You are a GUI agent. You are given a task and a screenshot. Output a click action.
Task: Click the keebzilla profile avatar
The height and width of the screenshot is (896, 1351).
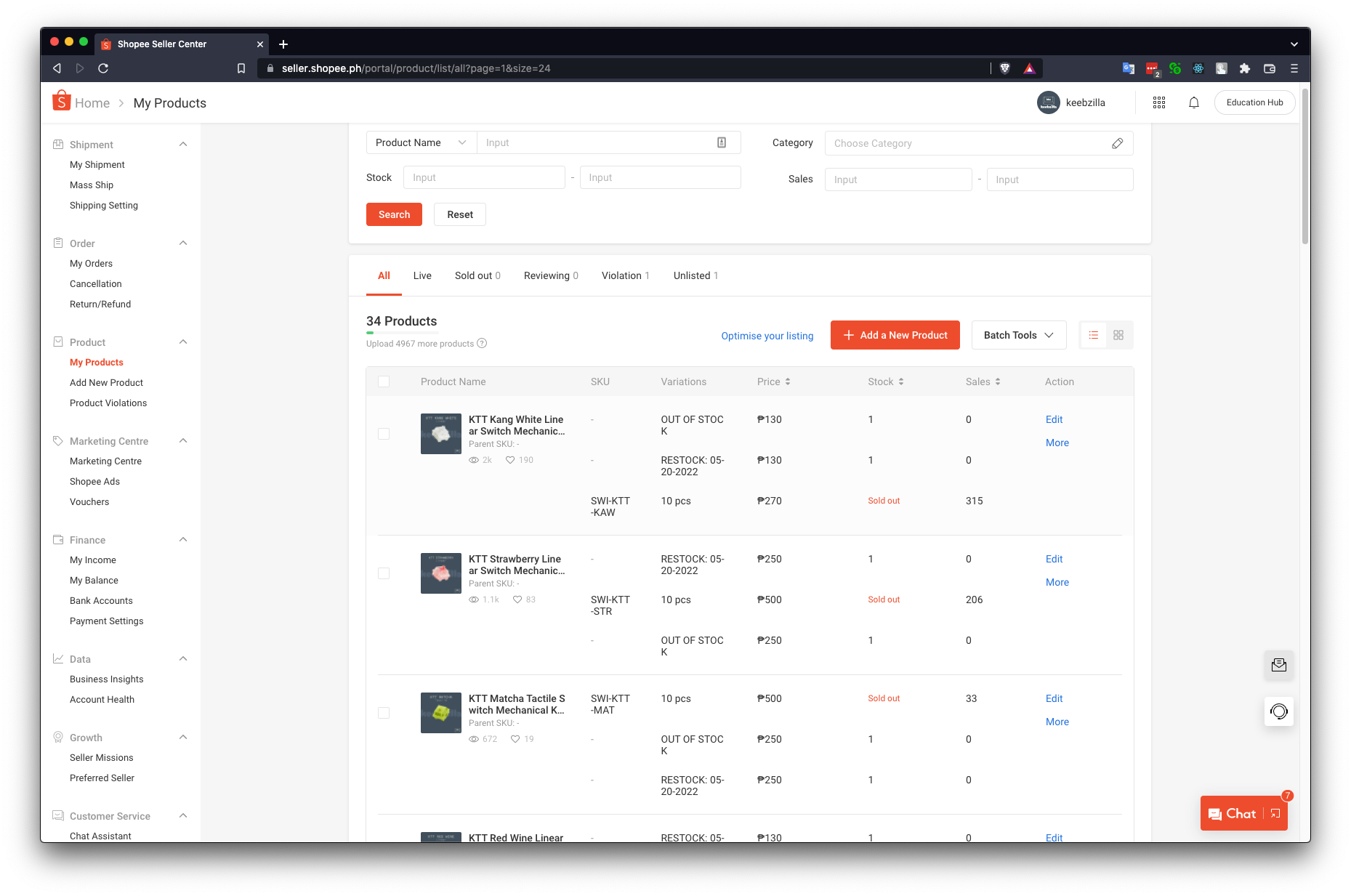pos(1049,102)
